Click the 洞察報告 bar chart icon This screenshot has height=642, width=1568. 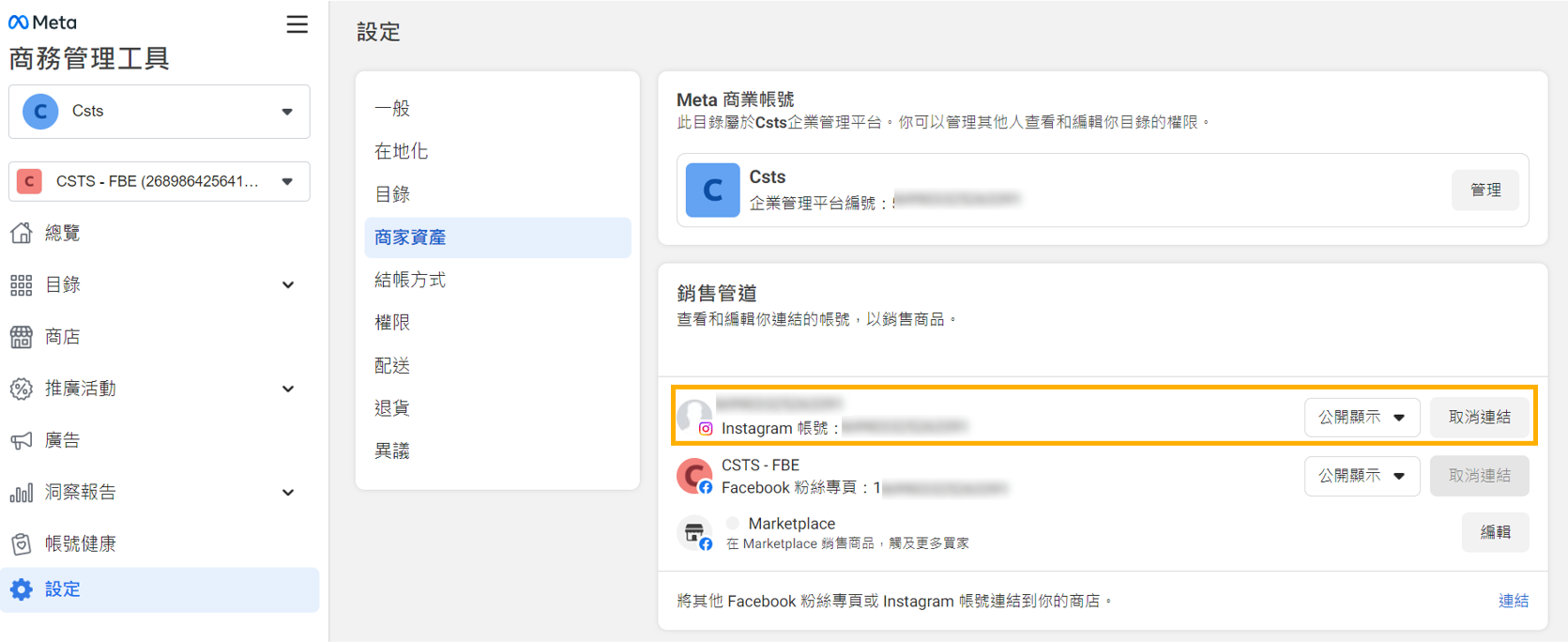click(22, 493)
